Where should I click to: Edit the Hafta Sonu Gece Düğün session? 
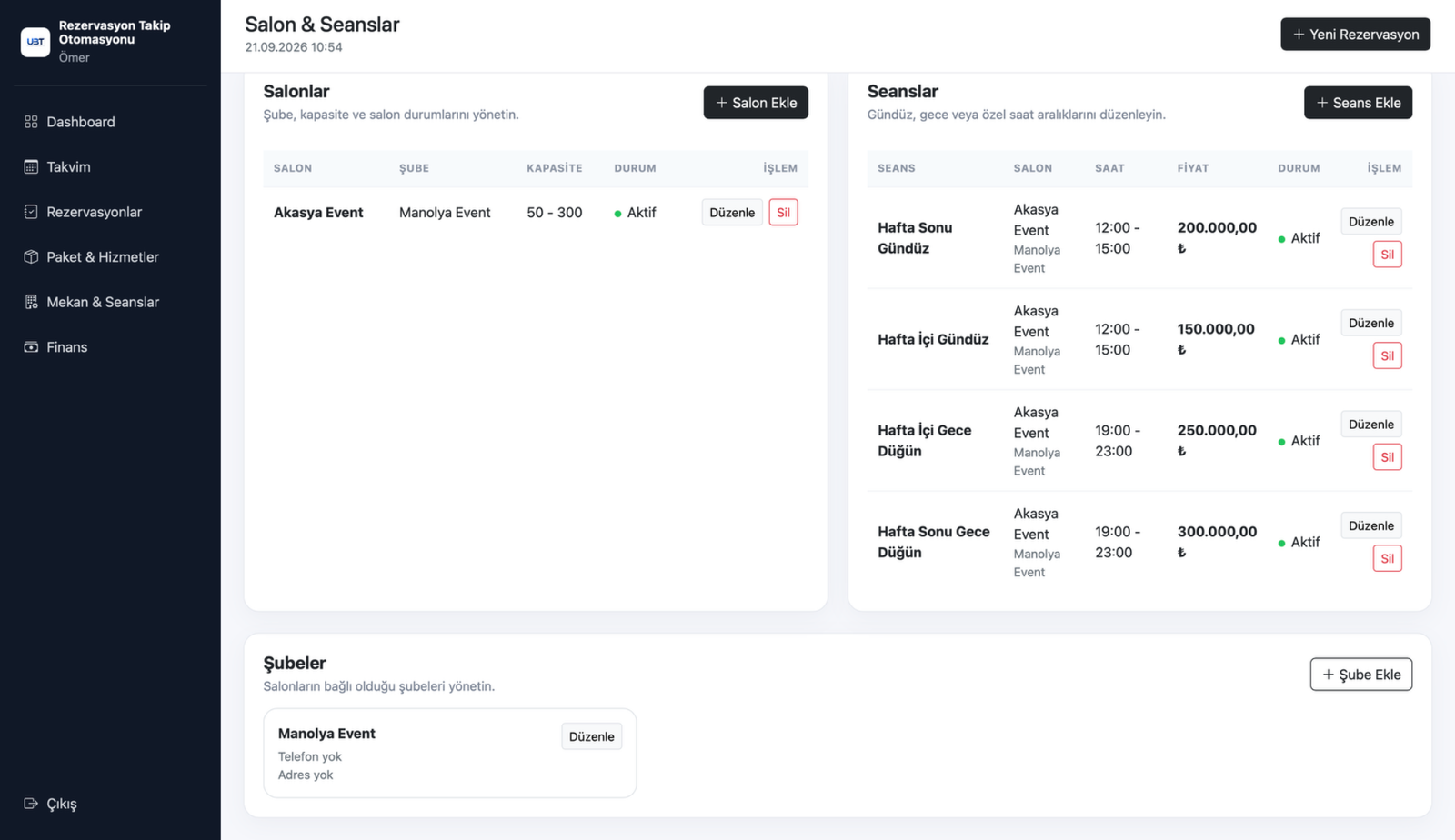point(1370,525)
